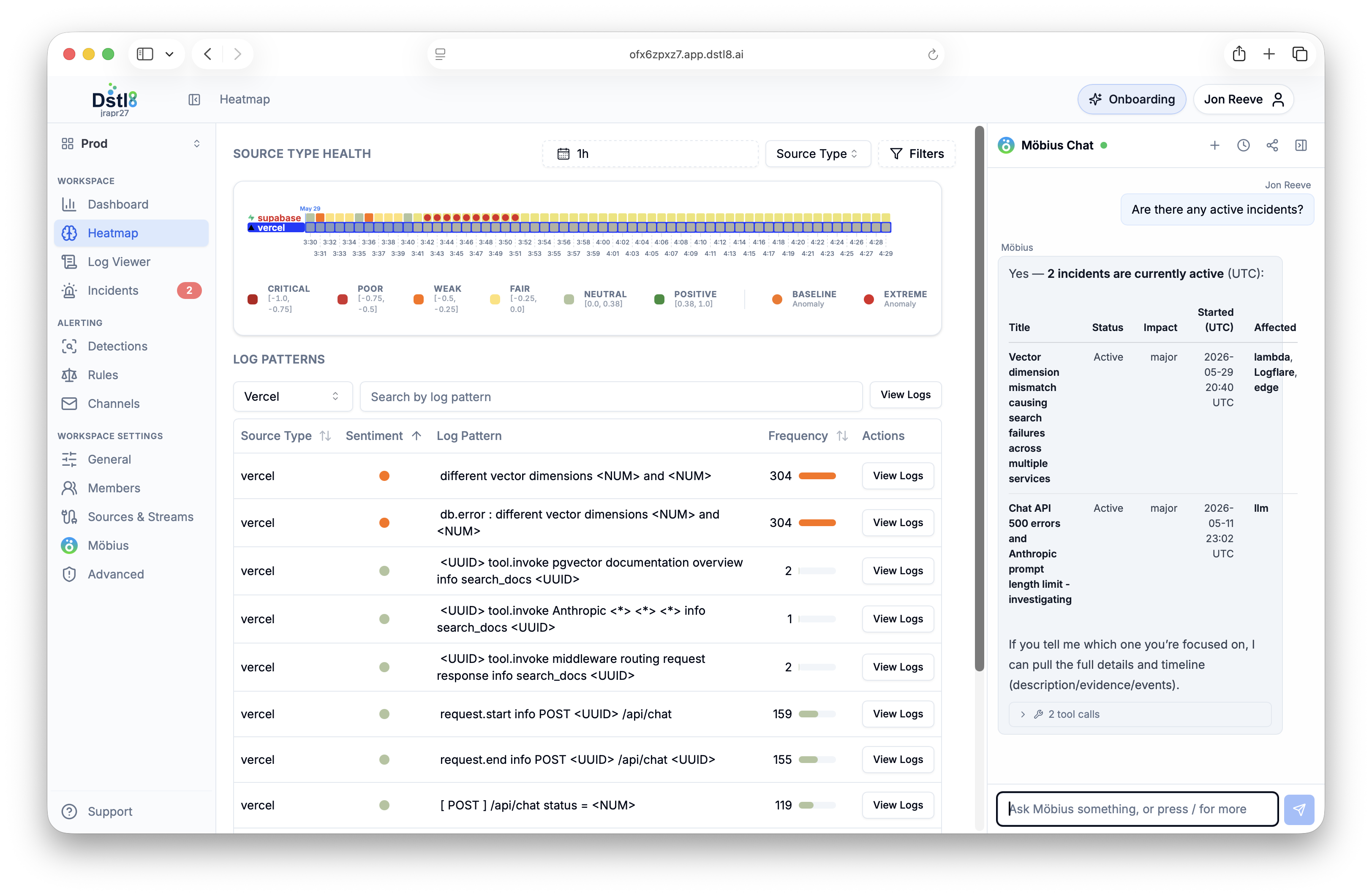Sort by the Frequency column

coord(808,436)
